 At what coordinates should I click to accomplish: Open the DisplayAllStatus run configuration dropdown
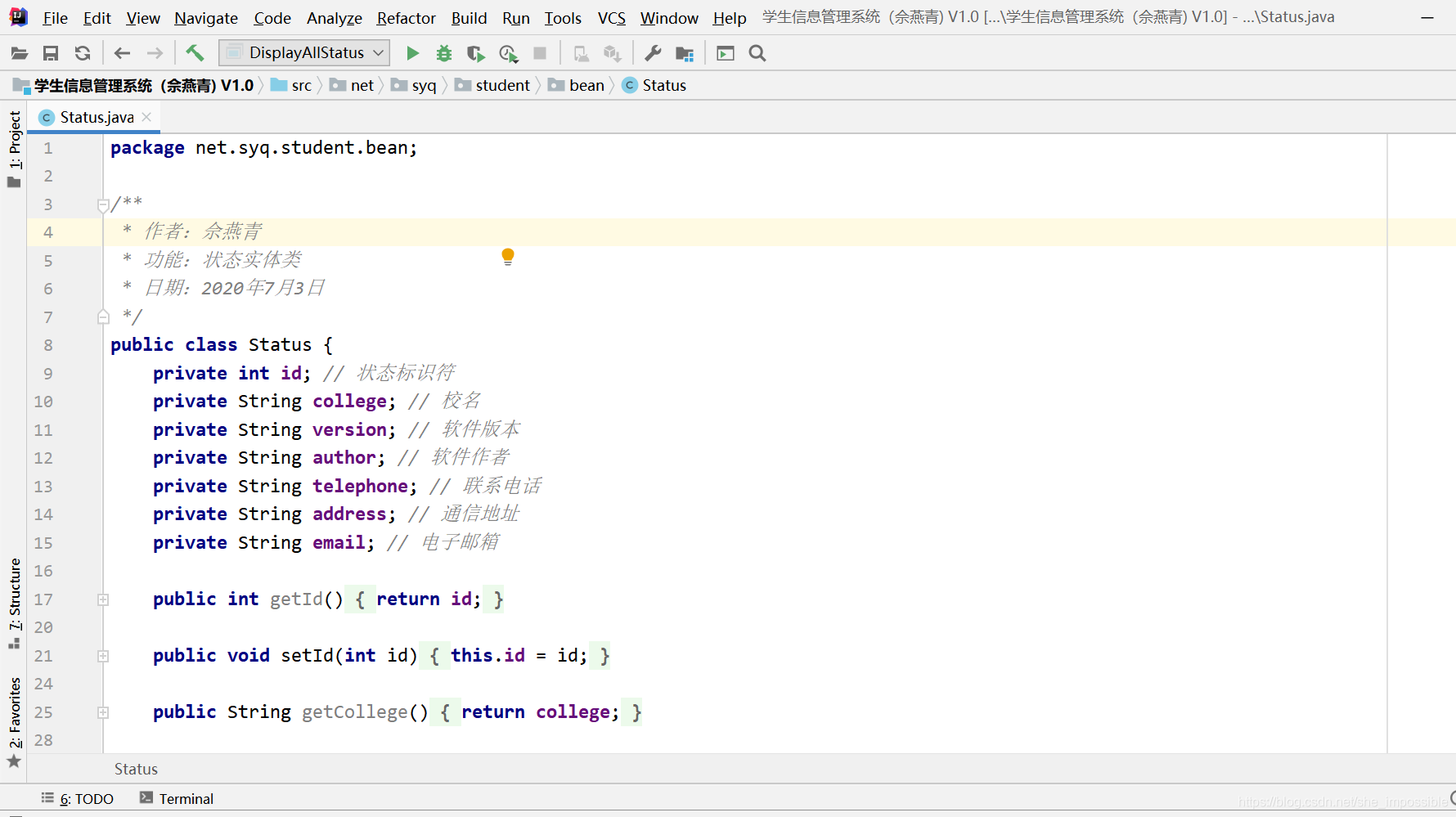pos(304,53)
